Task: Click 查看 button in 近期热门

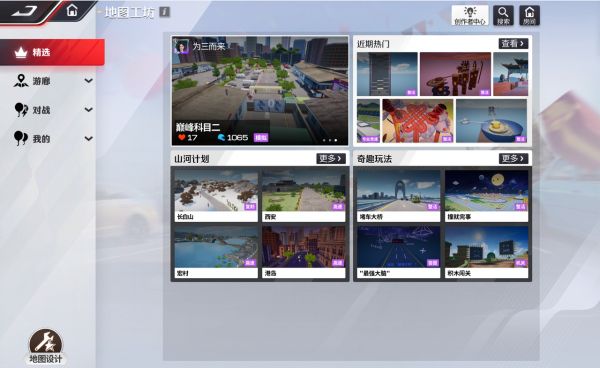Action: coord(513,44)
